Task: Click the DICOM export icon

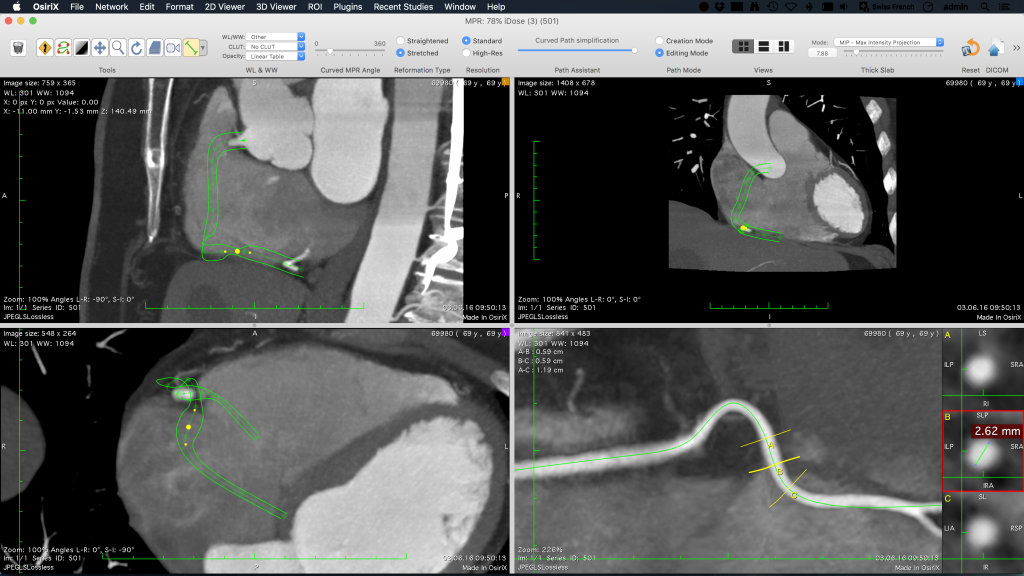Action: point(996,48)
